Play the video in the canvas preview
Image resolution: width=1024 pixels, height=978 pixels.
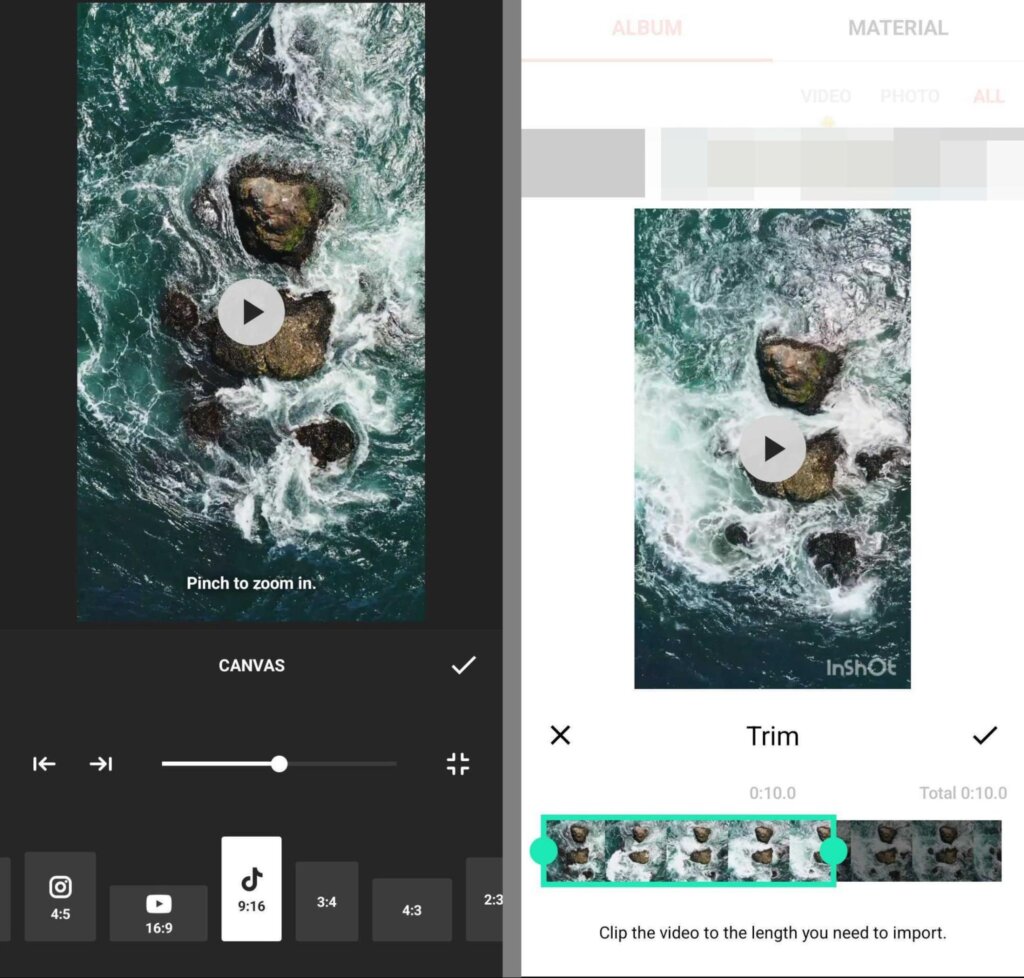[x=250, y=311]
